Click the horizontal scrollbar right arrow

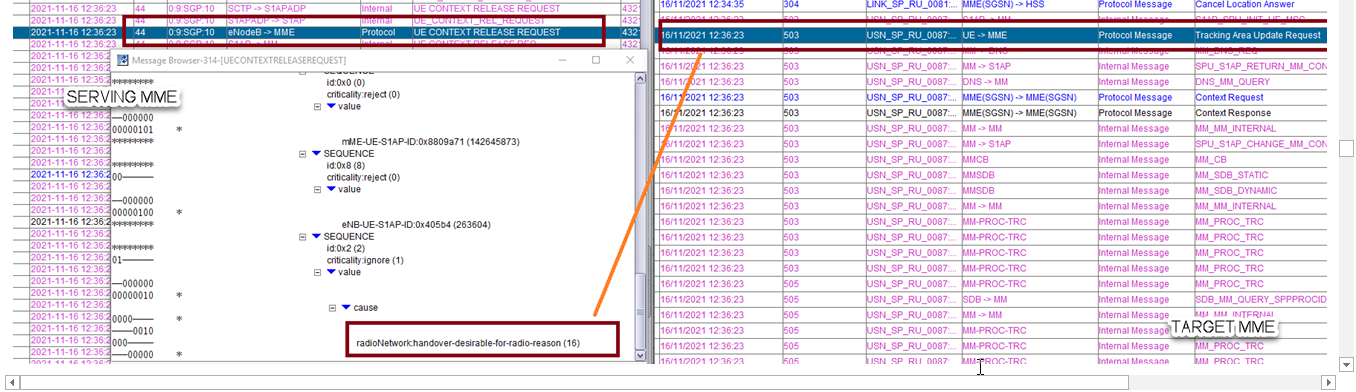tap(1329, 382)
